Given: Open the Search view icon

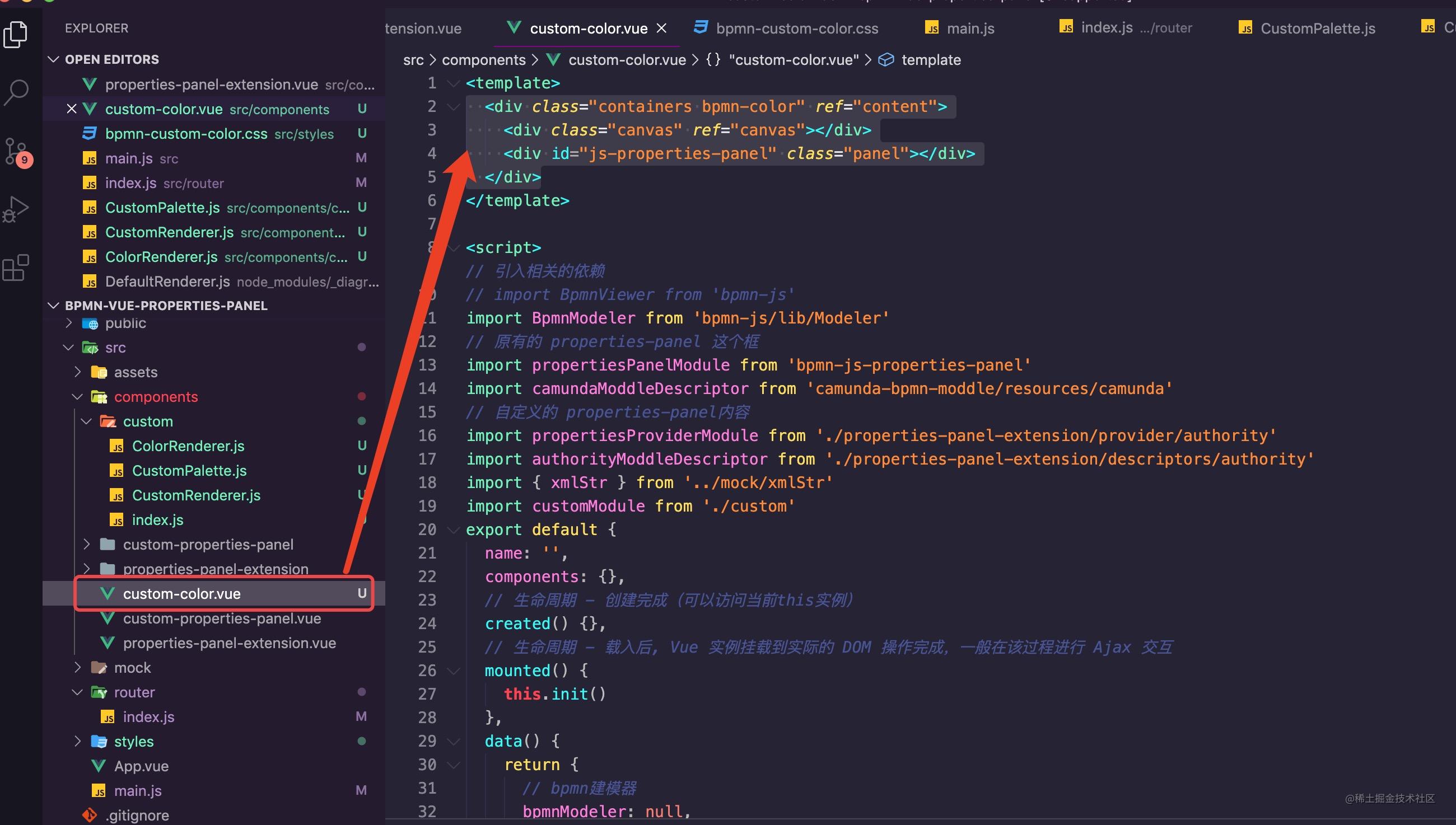Looking at the screenshot, I should pyautogui.click(x=16, y=92).
